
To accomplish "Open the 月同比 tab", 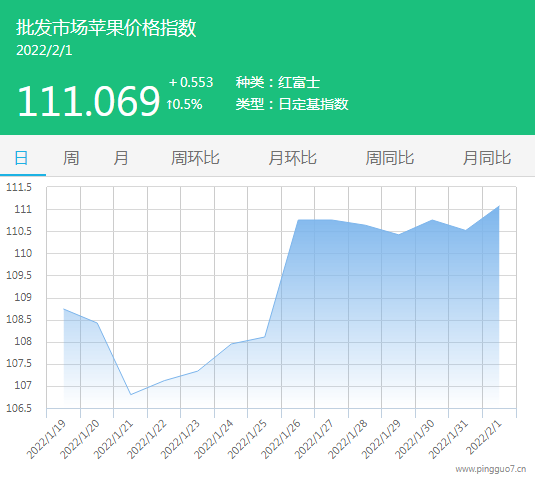I will pyautogui.click(x=487, y=158).
